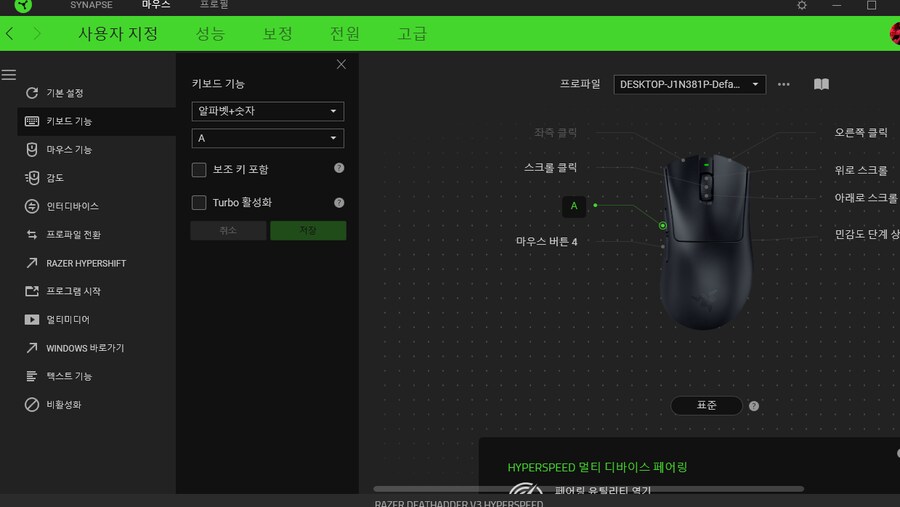Switch to 보정 tab
The image size is (900, 507).
277,33
